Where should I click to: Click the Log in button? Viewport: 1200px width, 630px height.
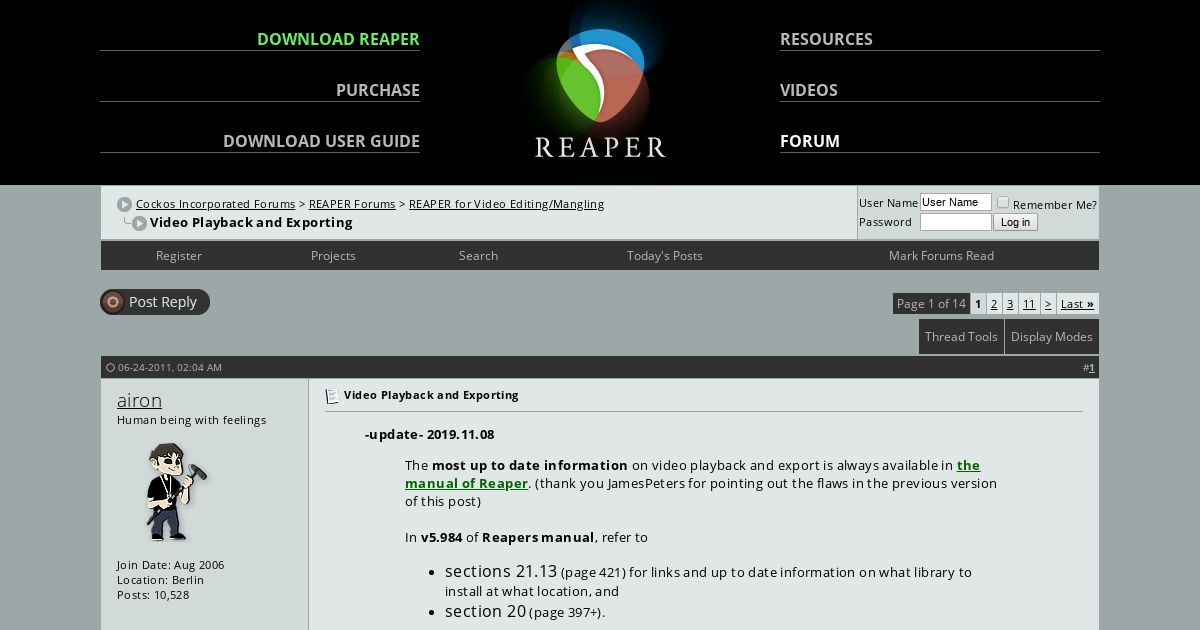1015,222
